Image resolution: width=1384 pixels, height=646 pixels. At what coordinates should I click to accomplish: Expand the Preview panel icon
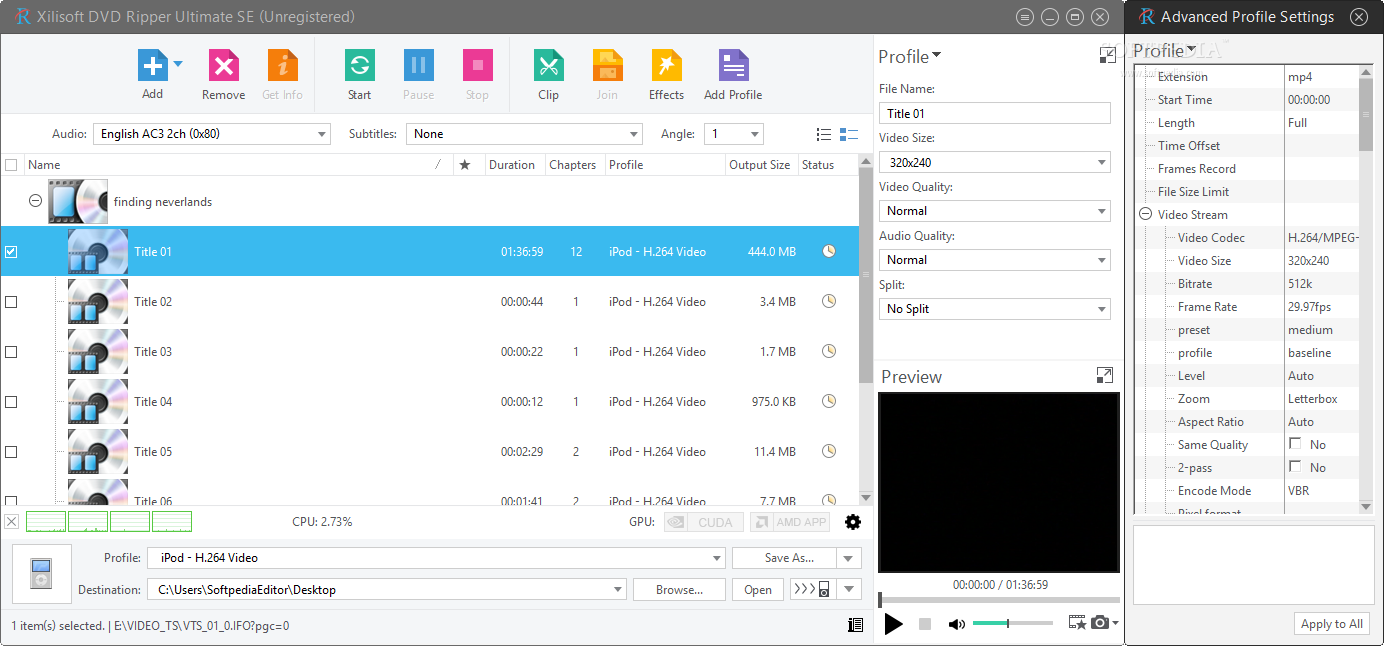pyautogui.click(x=1104, y=375)
